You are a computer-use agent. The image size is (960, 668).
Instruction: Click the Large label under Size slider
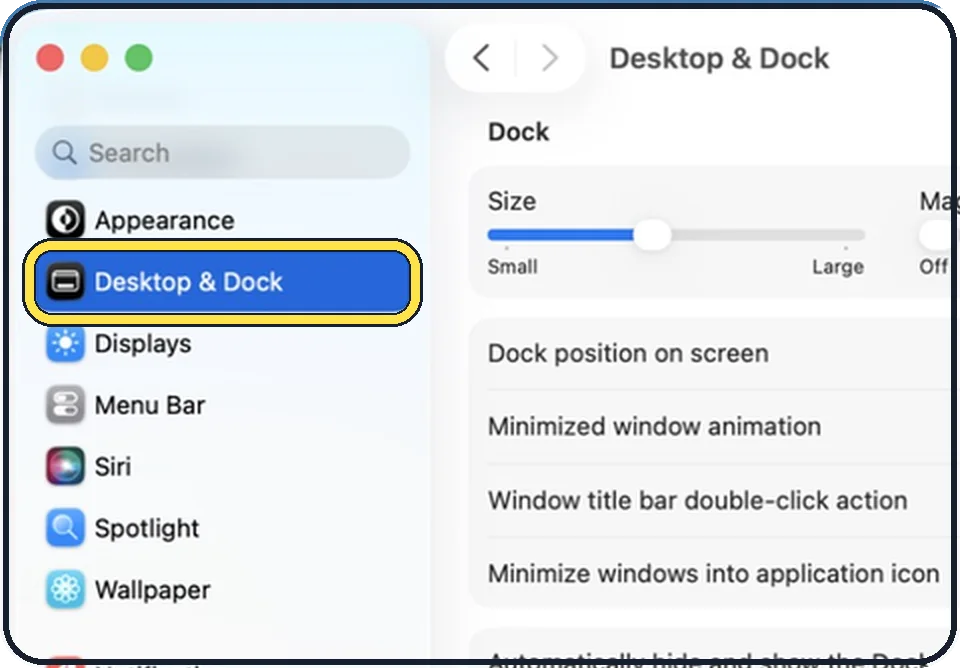838,267
